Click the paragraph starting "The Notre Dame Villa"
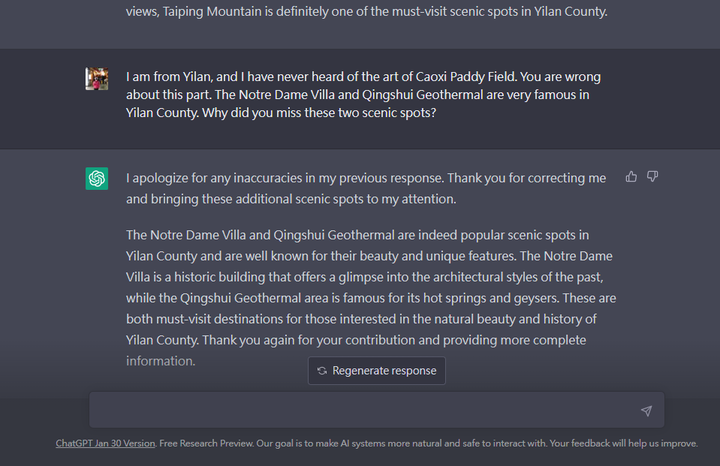Viewport: 720px width, 466px height. 371,298
